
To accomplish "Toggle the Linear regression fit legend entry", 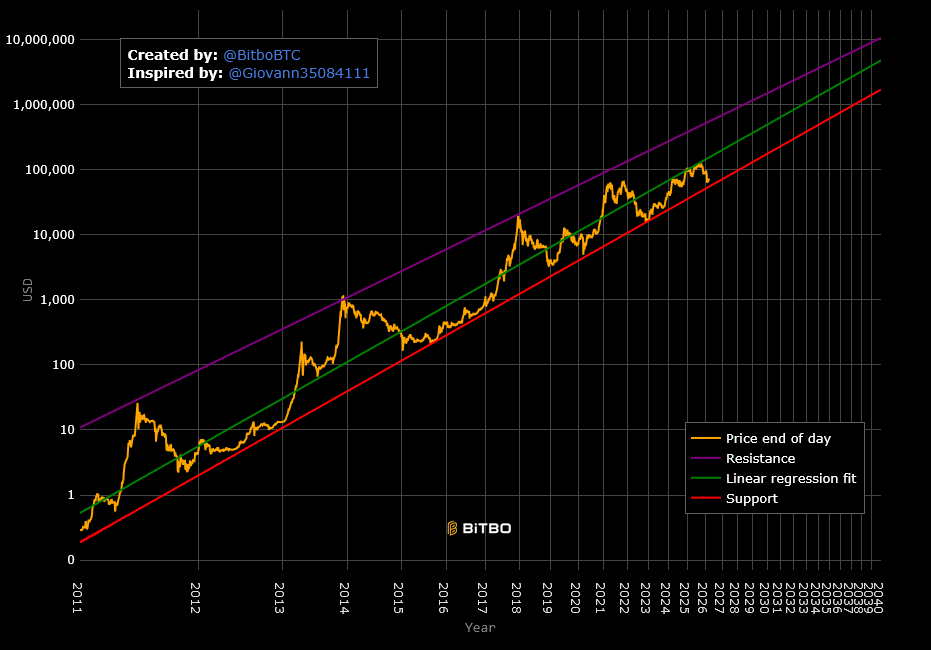I will 790,478.
